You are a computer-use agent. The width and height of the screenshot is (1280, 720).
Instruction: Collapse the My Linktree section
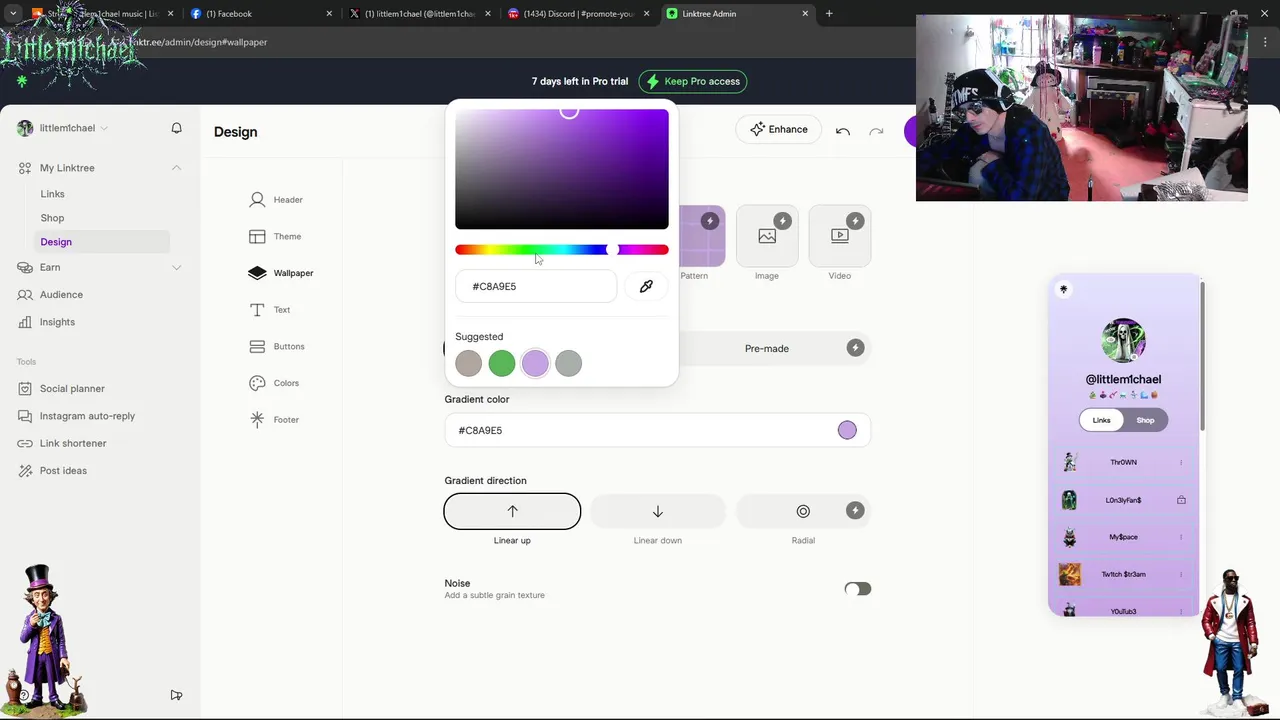176,168
